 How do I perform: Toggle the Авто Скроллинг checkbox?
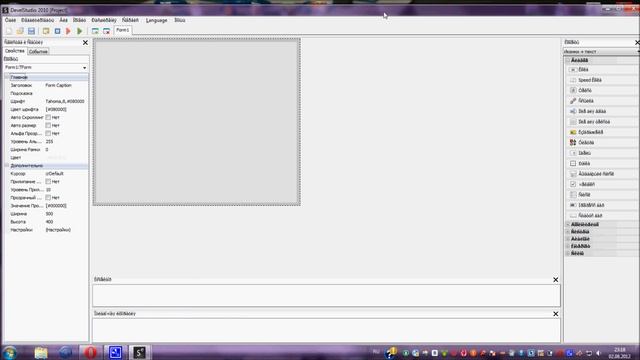tap(48, 118)
